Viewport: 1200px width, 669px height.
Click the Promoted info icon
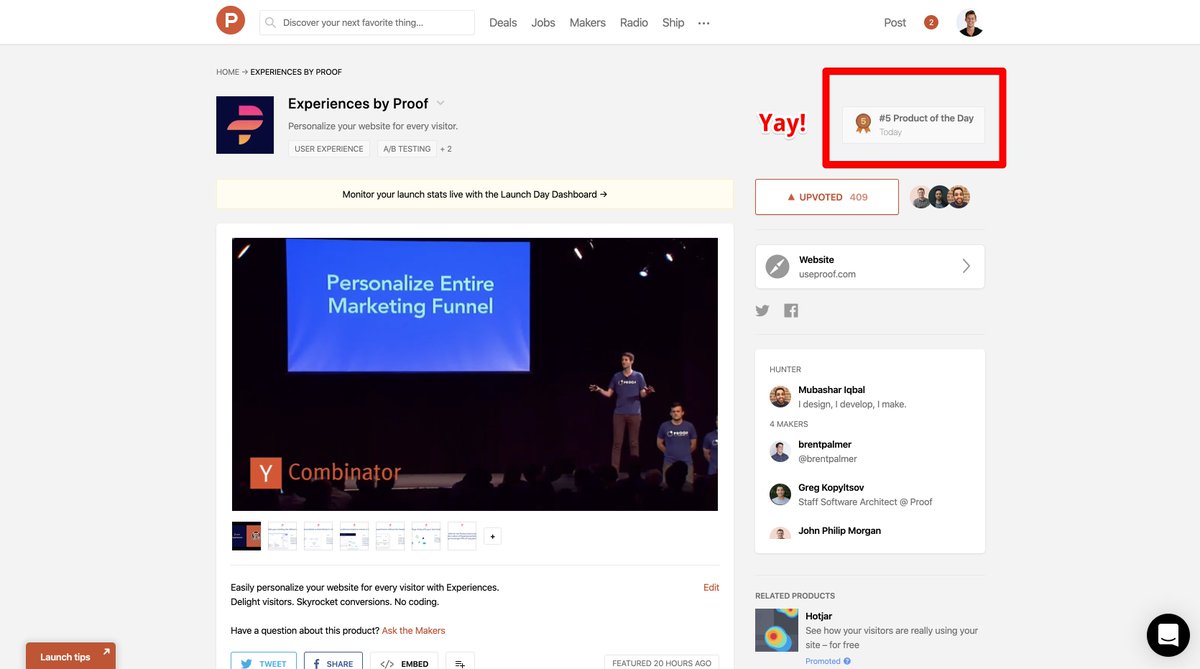pos(847,661)
